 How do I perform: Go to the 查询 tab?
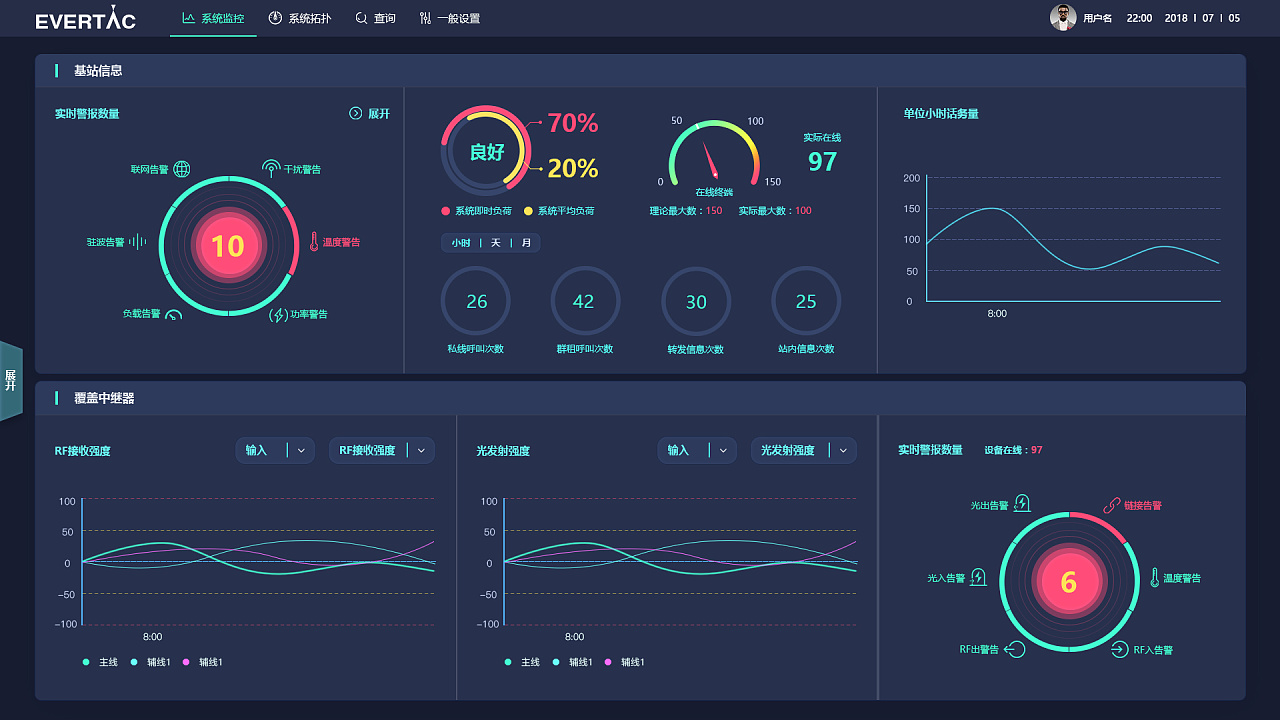[376, 18]
